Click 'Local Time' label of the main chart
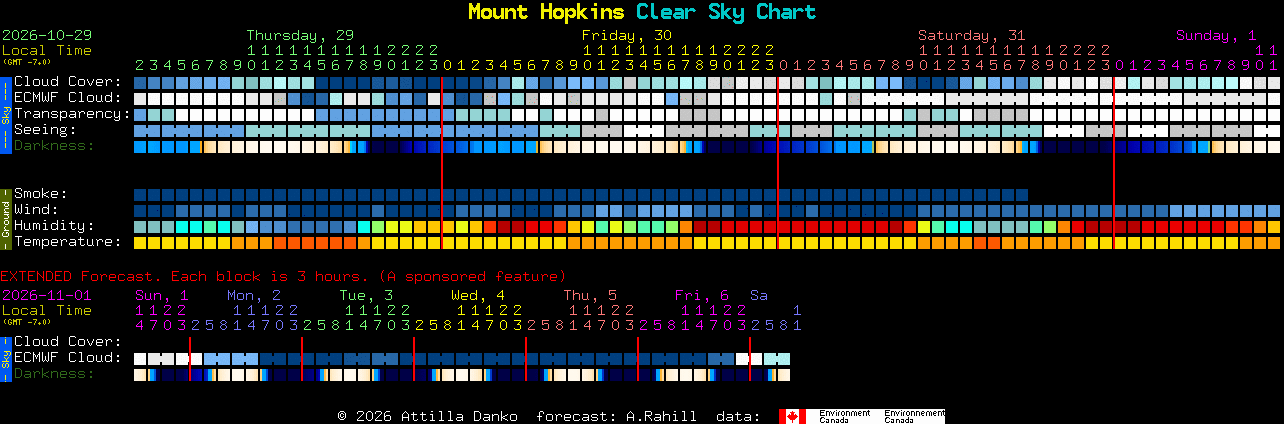This screenshot has height=424, width=1284. pos(47,50)
